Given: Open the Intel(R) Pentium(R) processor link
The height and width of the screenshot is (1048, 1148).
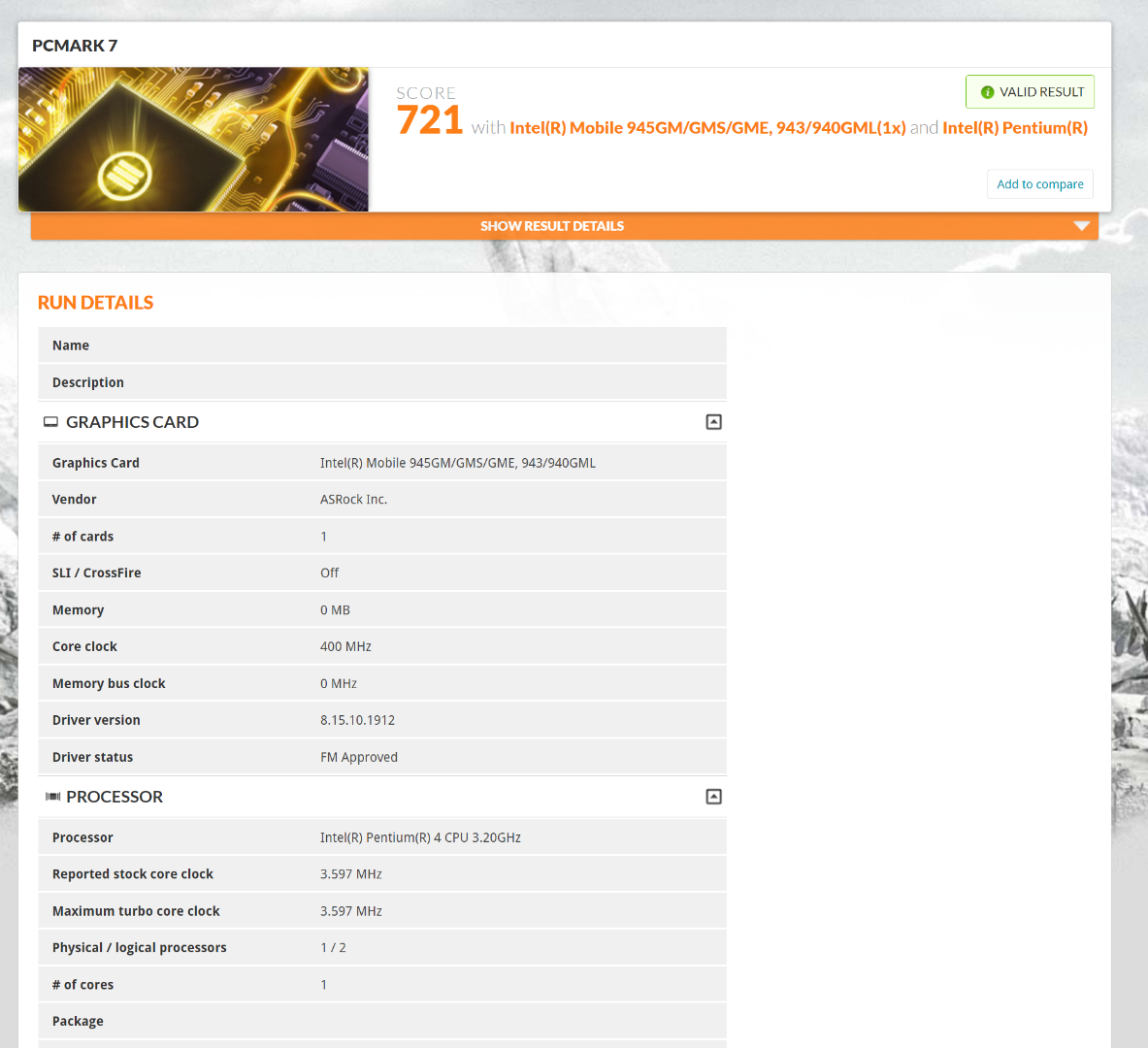Looking at the screenshot, I should pos(1015,128).
